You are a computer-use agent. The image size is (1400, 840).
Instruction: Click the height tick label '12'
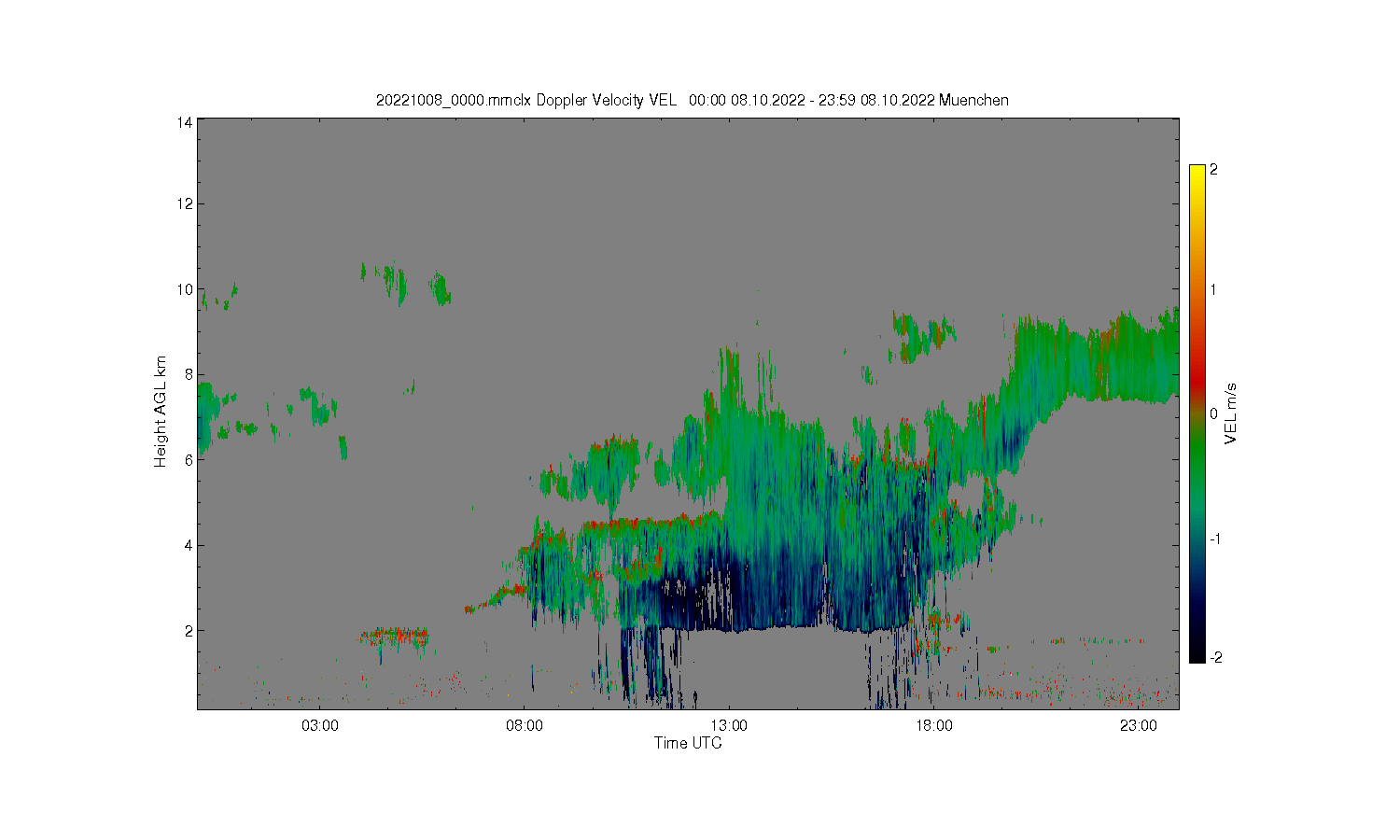click(x=185, y=203)
